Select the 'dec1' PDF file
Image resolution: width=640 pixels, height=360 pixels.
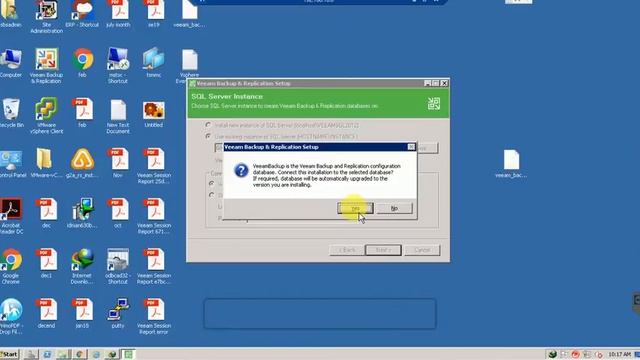(x=47, y=264)
